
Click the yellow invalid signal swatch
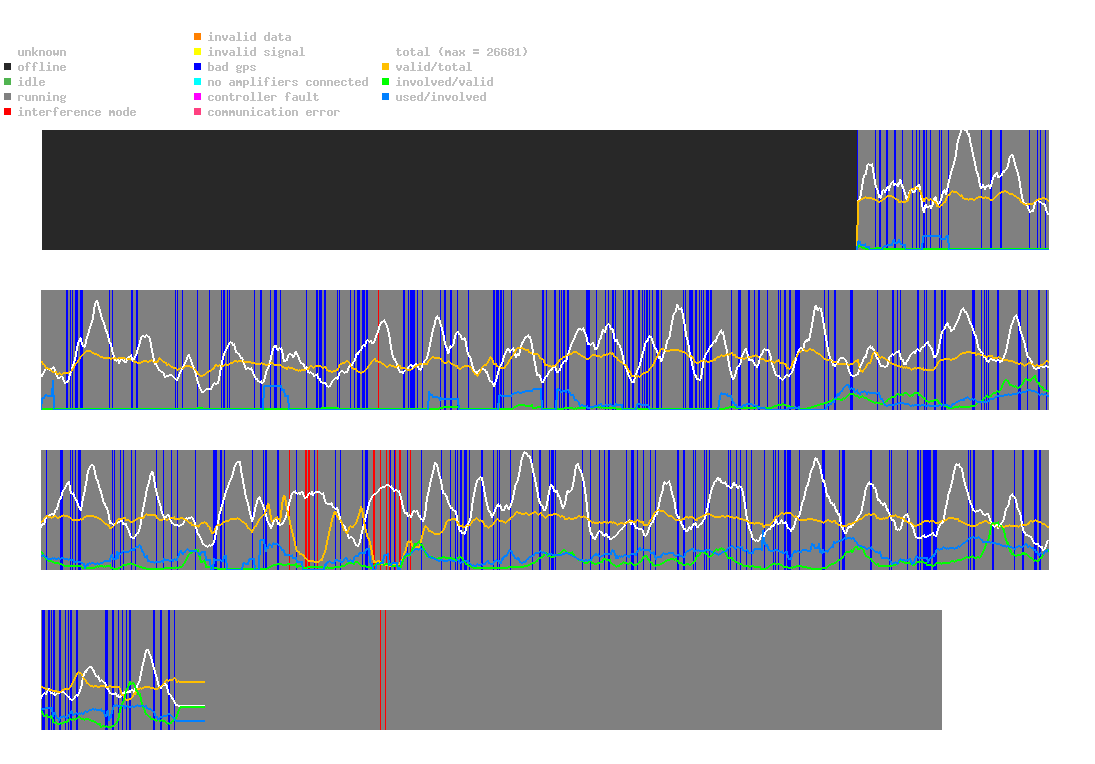pyautogui.click(x=198, y=52)
